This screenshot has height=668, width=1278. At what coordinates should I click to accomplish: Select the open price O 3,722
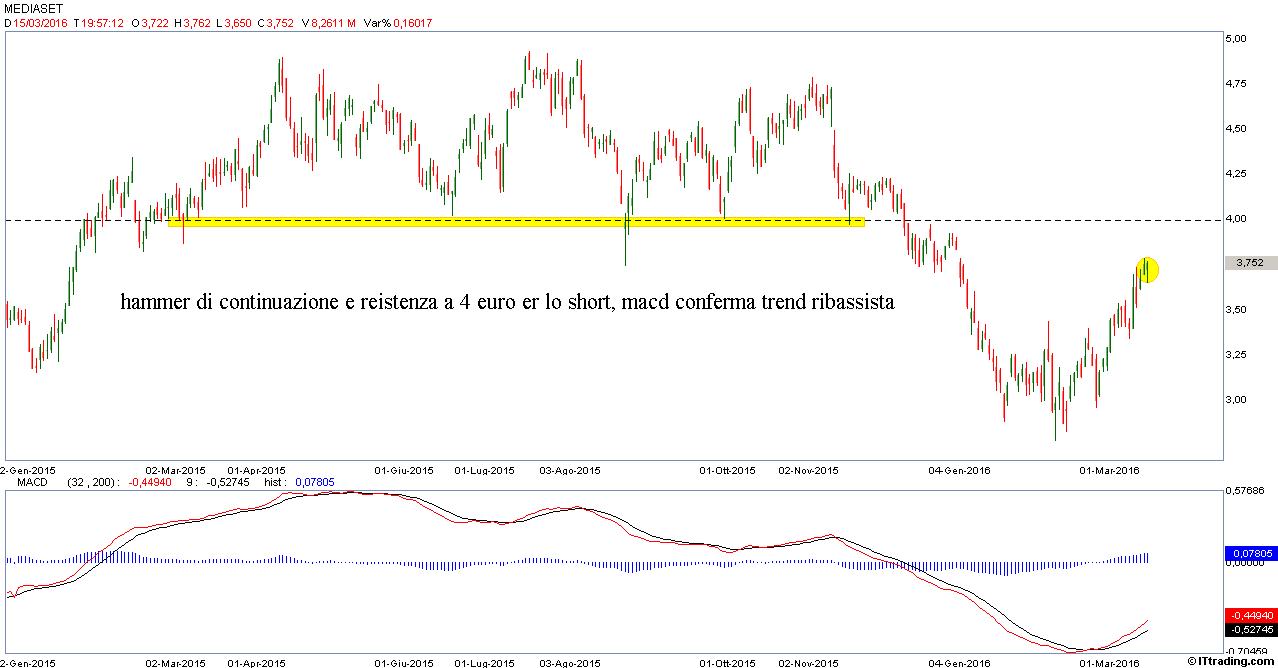coord(149,22)
